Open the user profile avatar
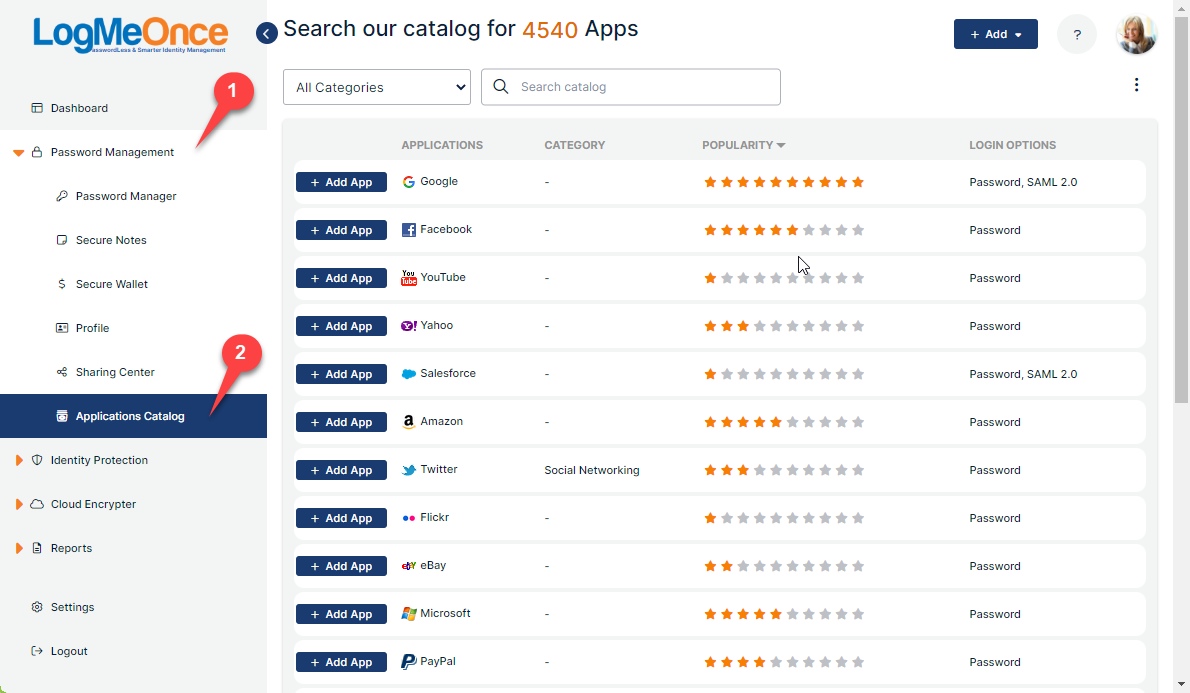Screen dimensions: 1190x693 [x=1136, y=34]
